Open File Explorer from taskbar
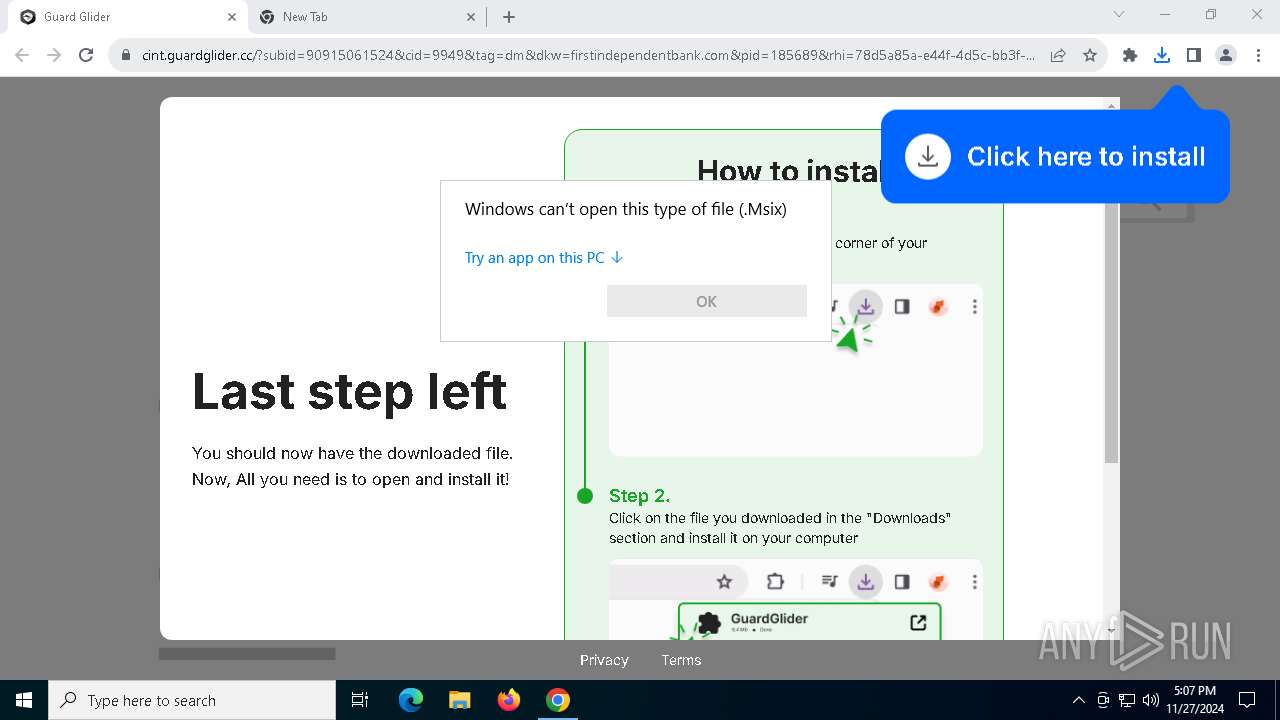This screenshot has width=1280, height=720. tap(459, 700)
